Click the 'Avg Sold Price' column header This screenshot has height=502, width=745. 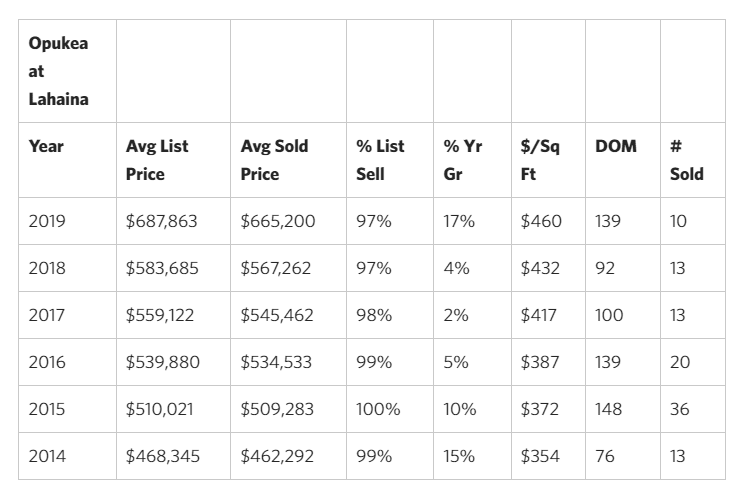click(x=274, y=160)
